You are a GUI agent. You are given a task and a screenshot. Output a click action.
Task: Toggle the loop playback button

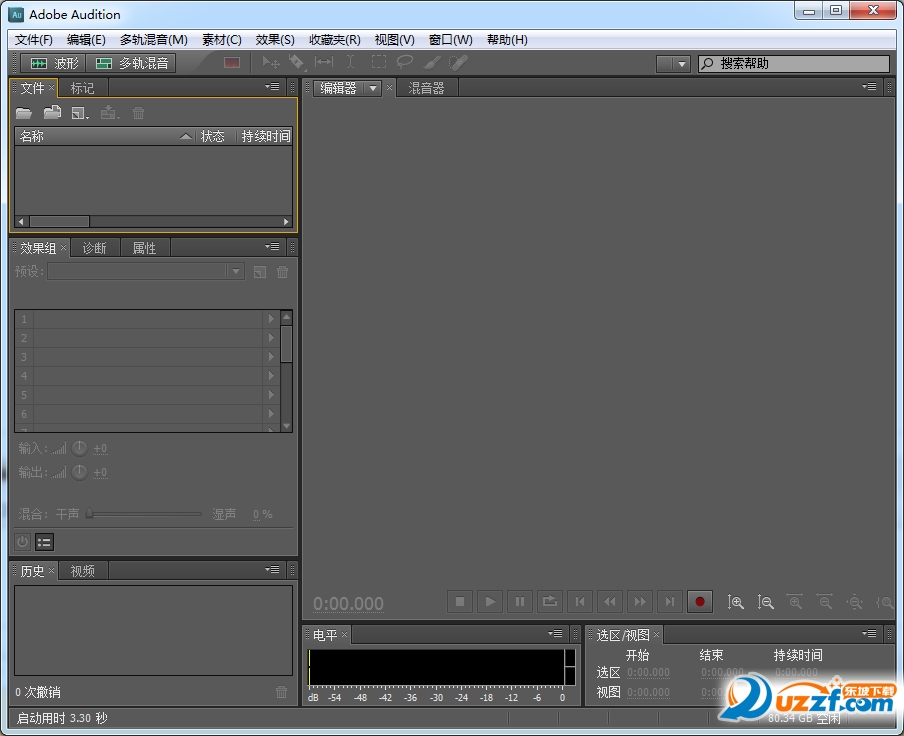point(549,602)
